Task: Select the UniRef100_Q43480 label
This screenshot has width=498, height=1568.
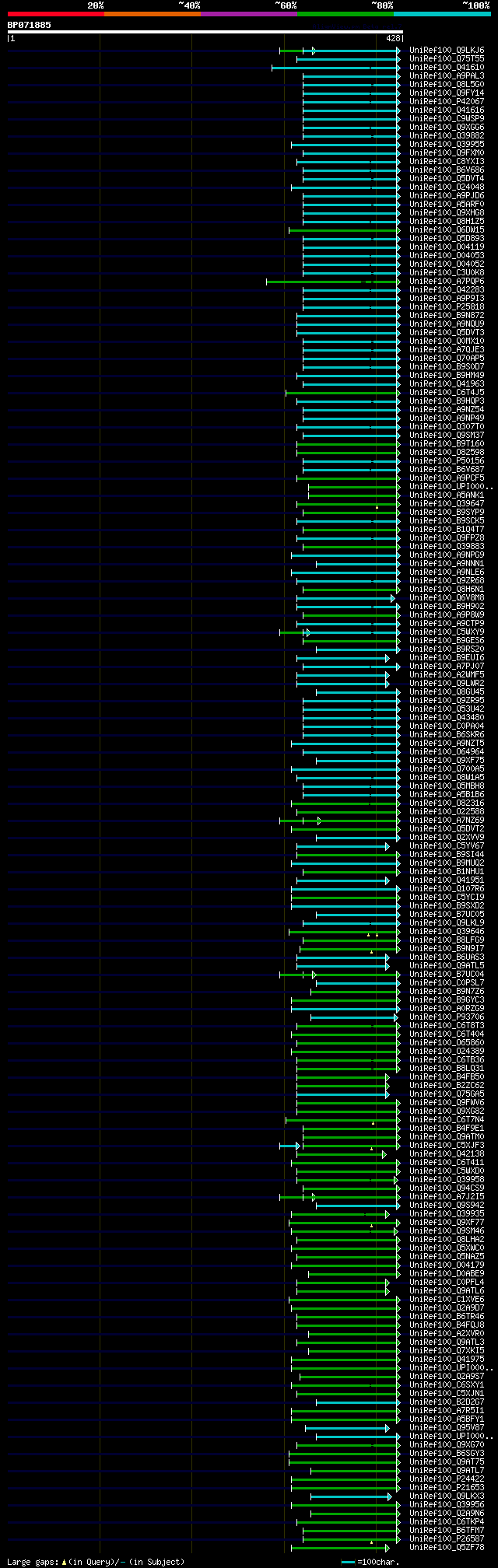Action: coord(447,717)
